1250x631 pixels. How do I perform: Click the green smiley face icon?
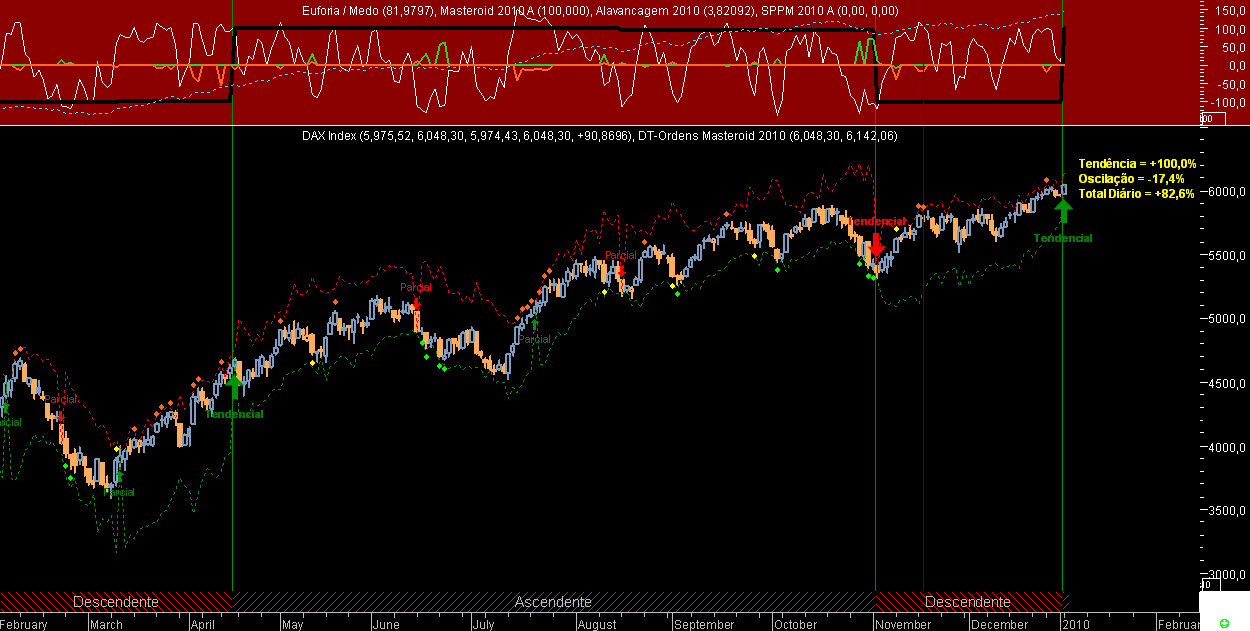1225,622
